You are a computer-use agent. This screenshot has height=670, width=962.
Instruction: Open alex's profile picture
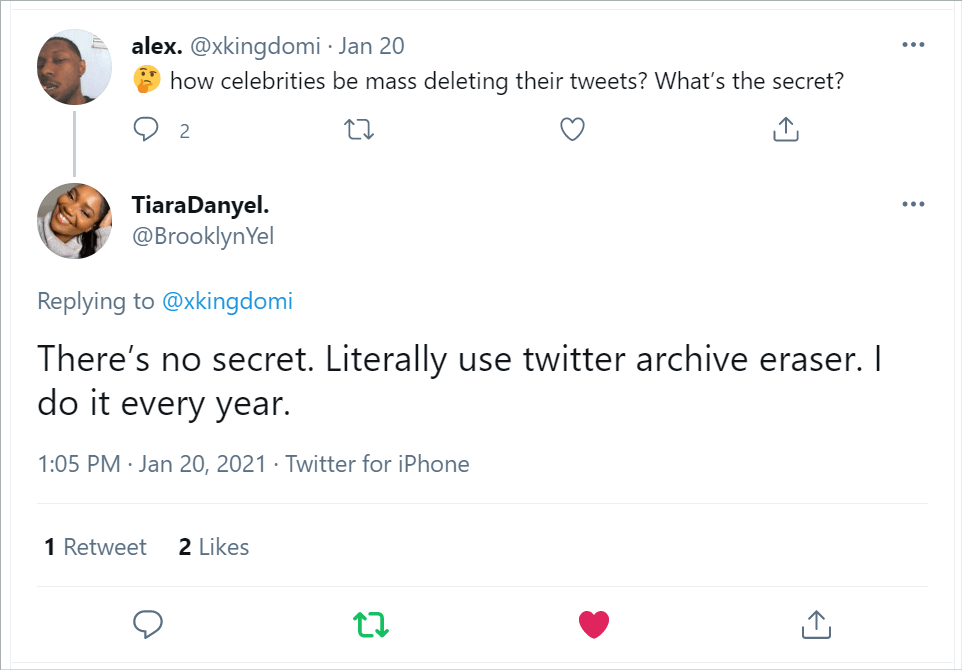pos(74,67)
